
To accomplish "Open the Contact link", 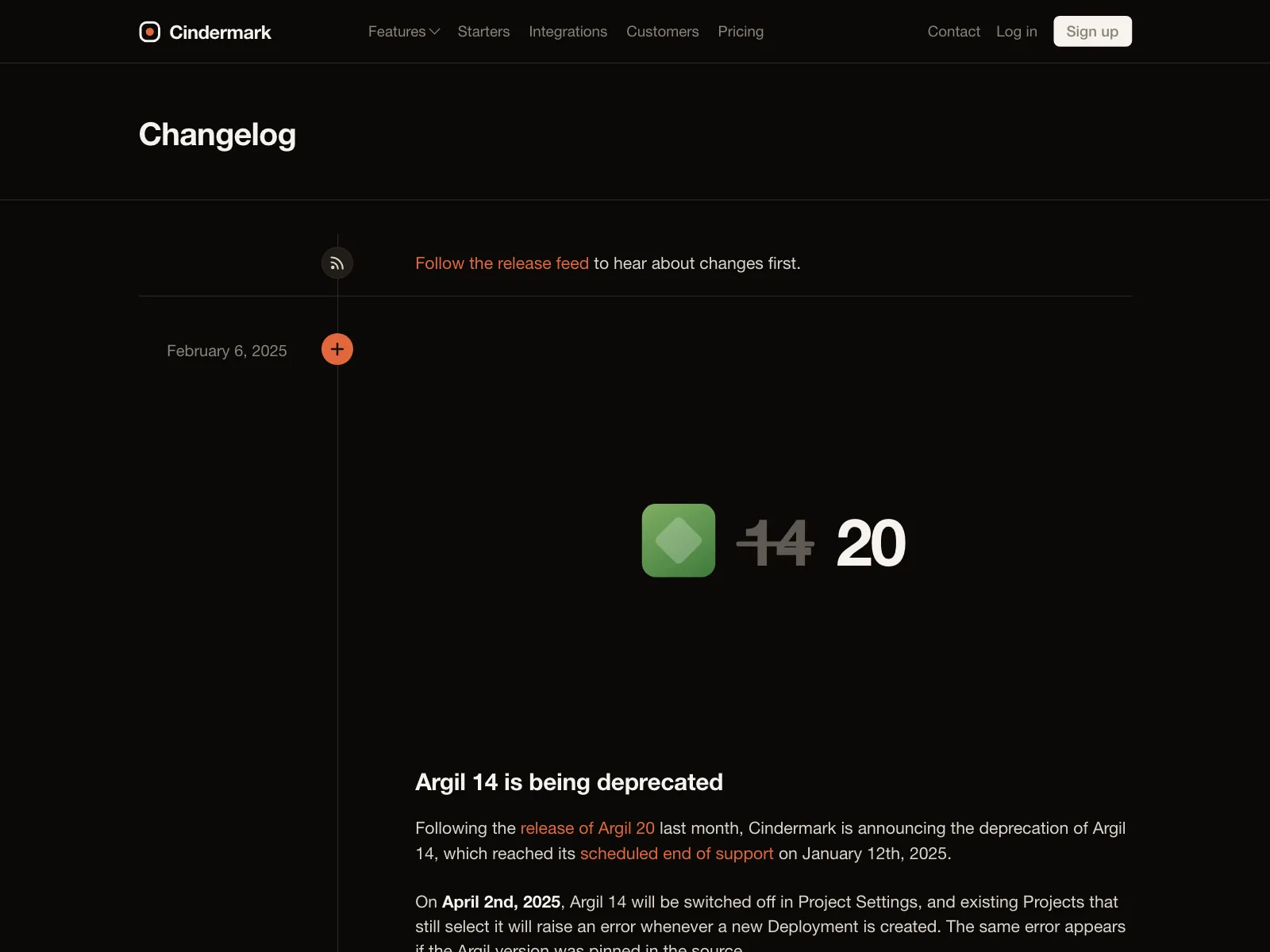I will click(954, 32).
